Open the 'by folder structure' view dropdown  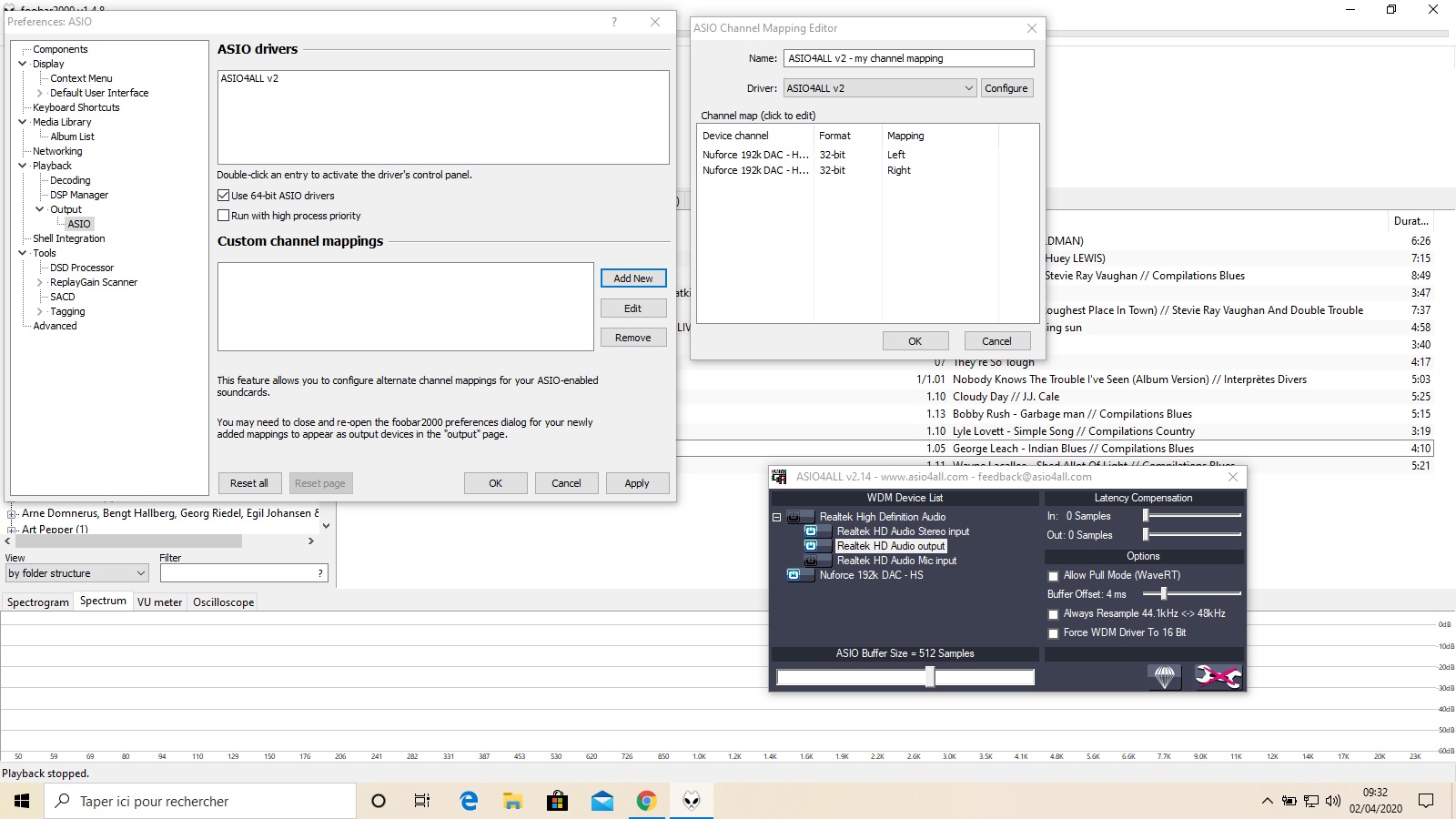76,573
